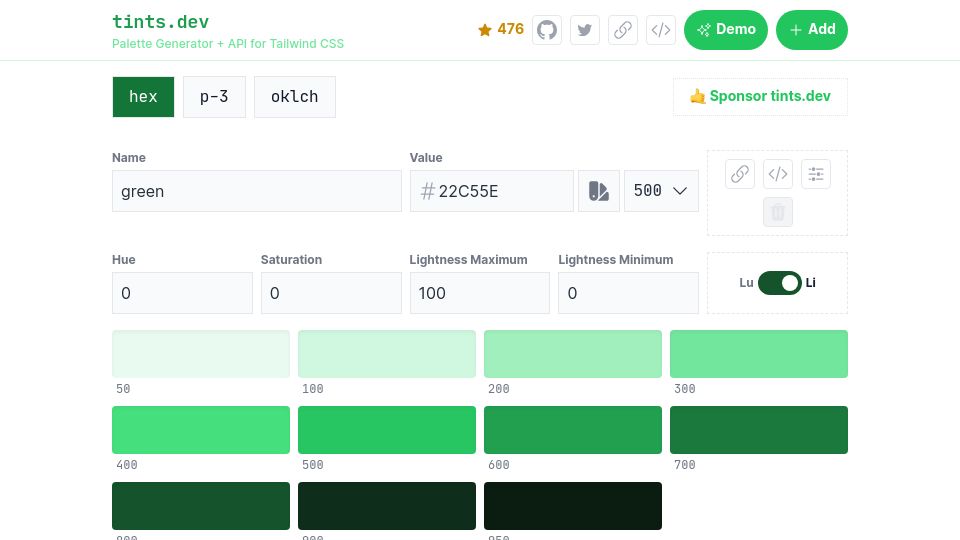Toggle the Lu / Li lightness switch
This screenshot has height=540, width=960.
point(779,283)
